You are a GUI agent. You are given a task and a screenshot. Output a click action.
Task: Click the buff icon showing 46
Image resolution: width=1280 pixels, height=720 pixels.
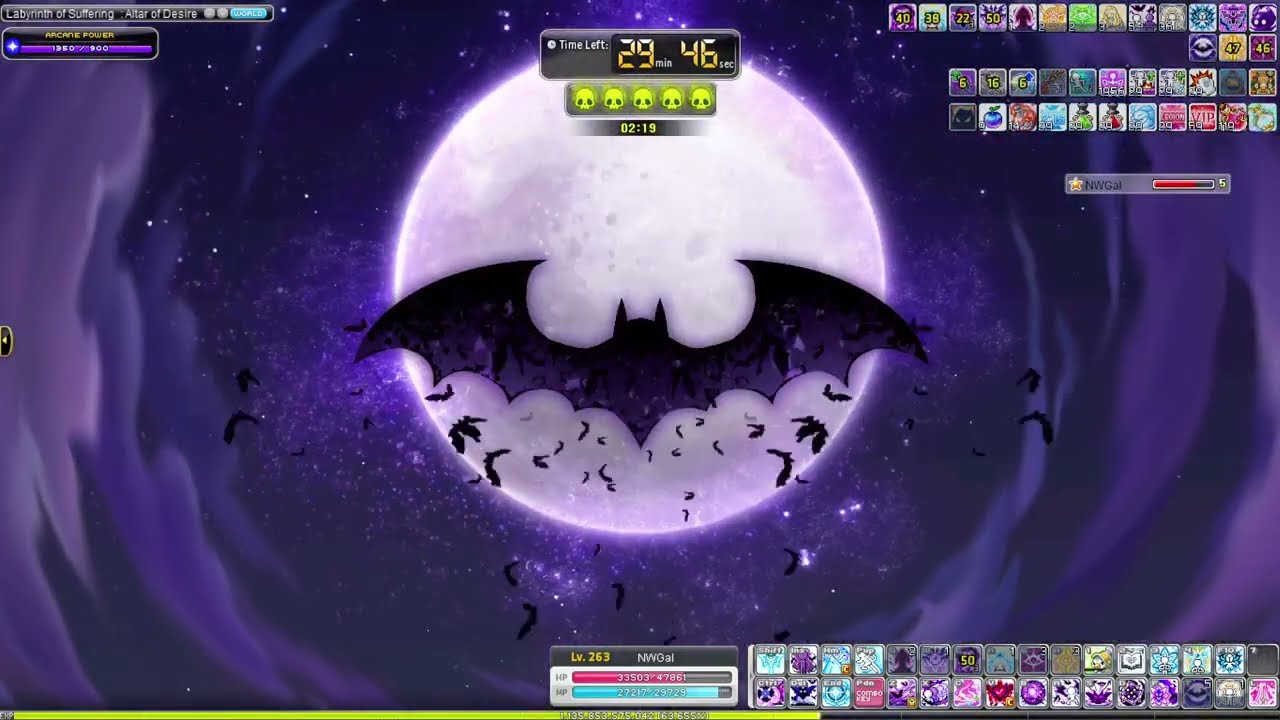click(x=1263, y=48)
